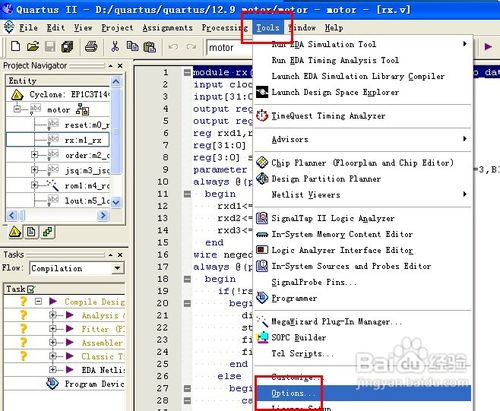Expand the Assembler task node
The height and width of the screenshot is (411, 500).
tap(53, 342)
